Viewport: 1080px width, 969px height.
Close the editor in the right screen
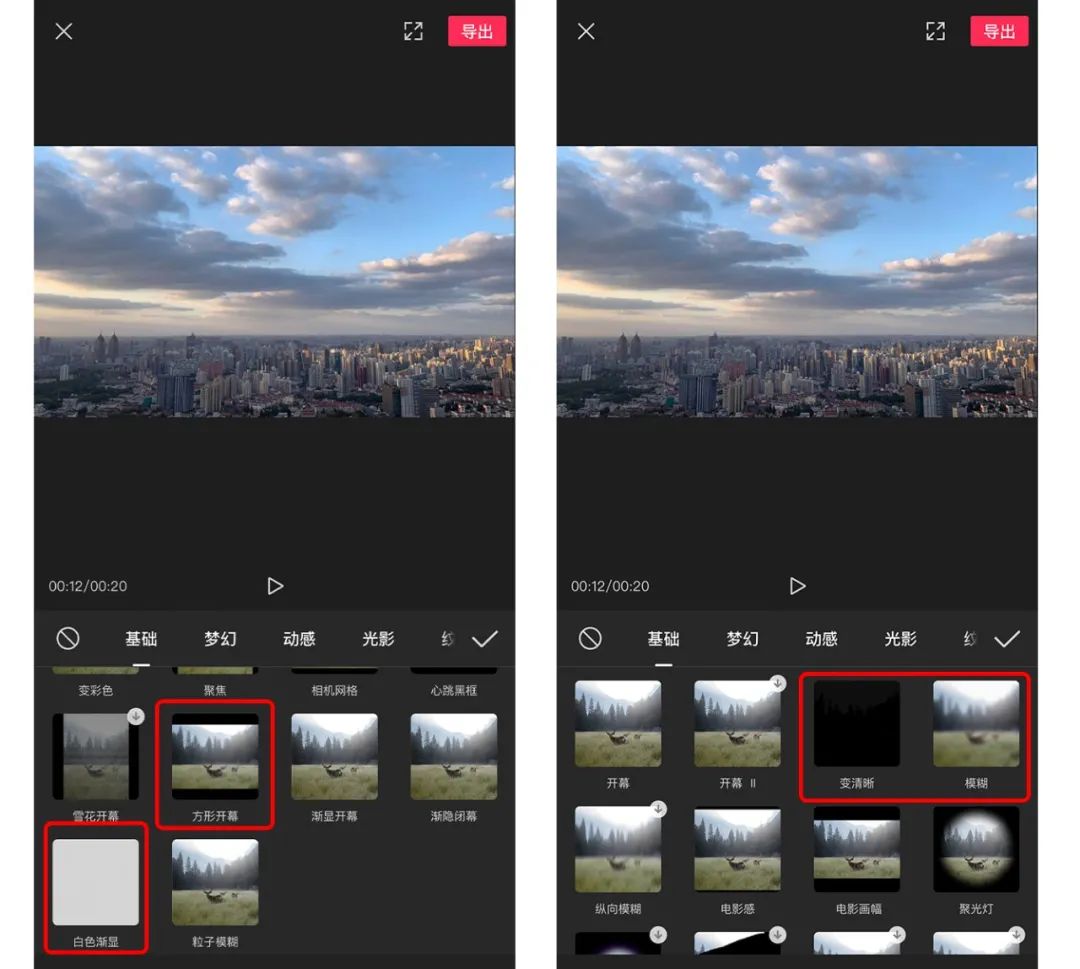click(586, 31)
